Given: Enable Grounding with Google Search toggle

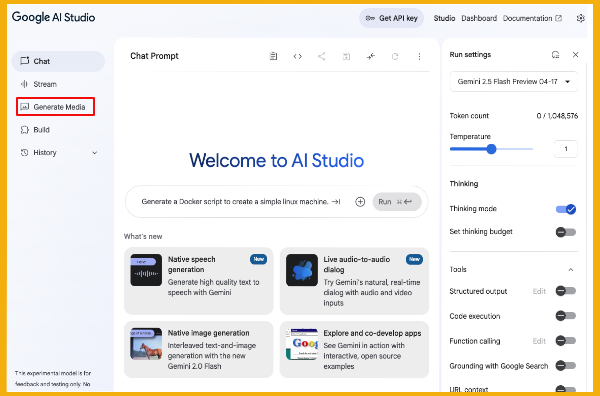Looking at the screenshot, I should 566,365.
